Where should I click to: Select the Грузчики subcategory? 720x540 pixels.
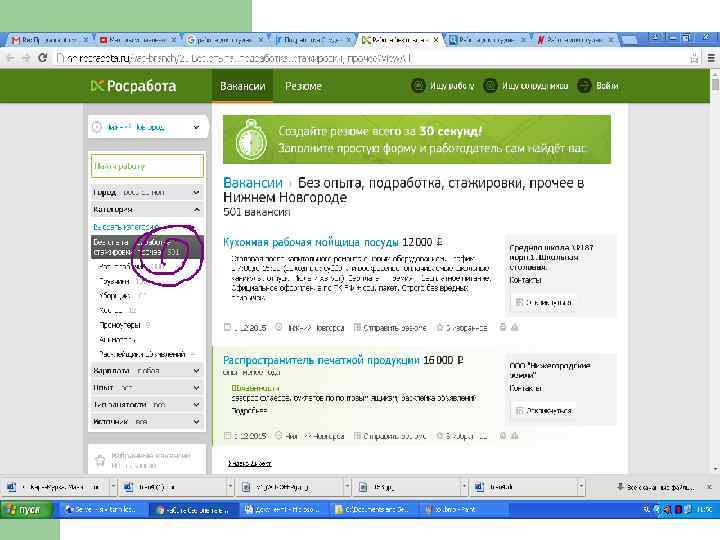coord(115,281)
